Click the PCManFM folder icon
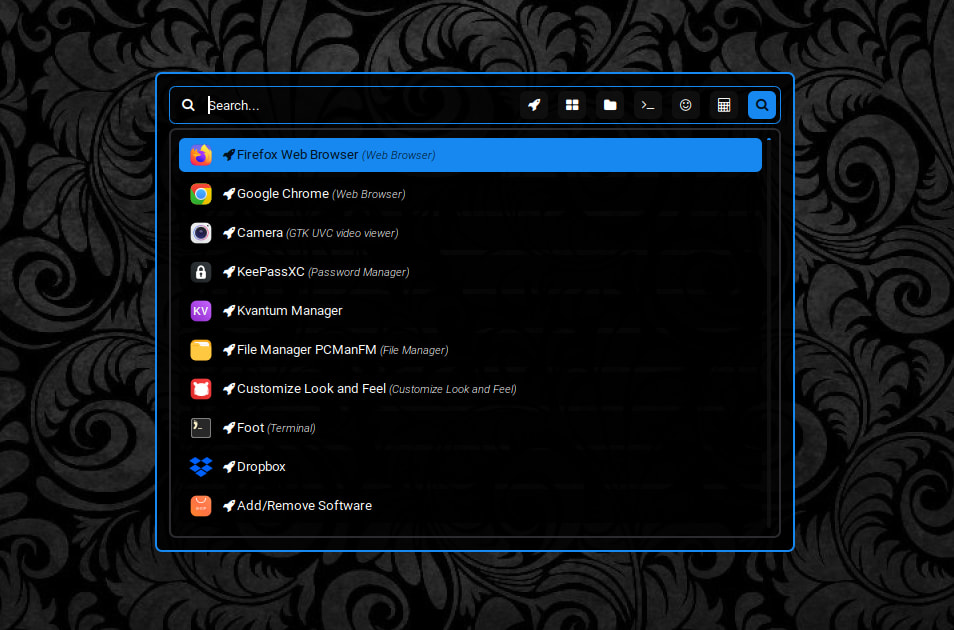The image size is (954, 630). click(201, 350)
